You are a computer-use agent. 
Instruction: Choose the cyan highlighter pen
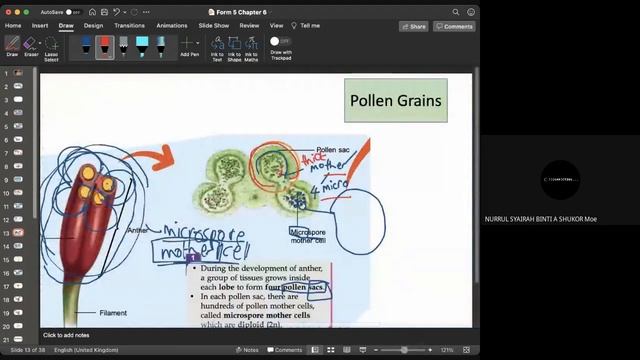pos(142,46)
